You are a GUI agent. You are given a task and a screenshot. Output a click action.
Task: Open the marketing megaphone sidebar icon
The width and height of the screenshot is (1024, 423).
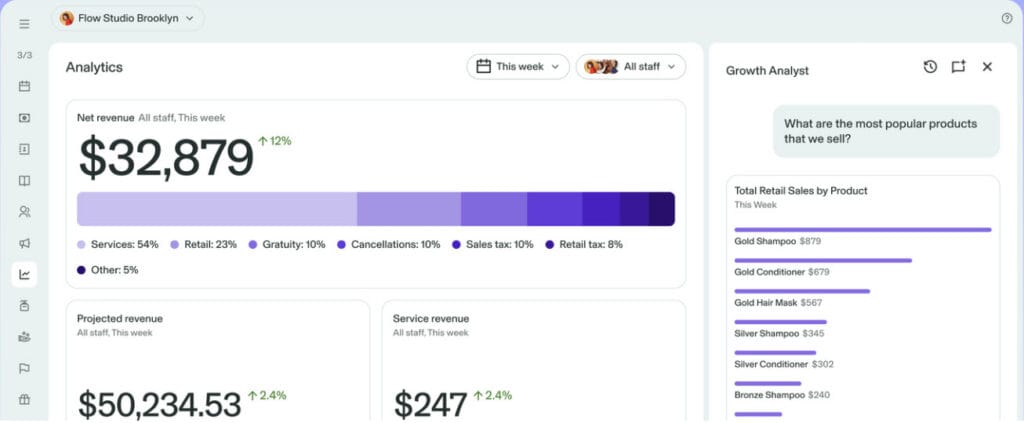24,243
